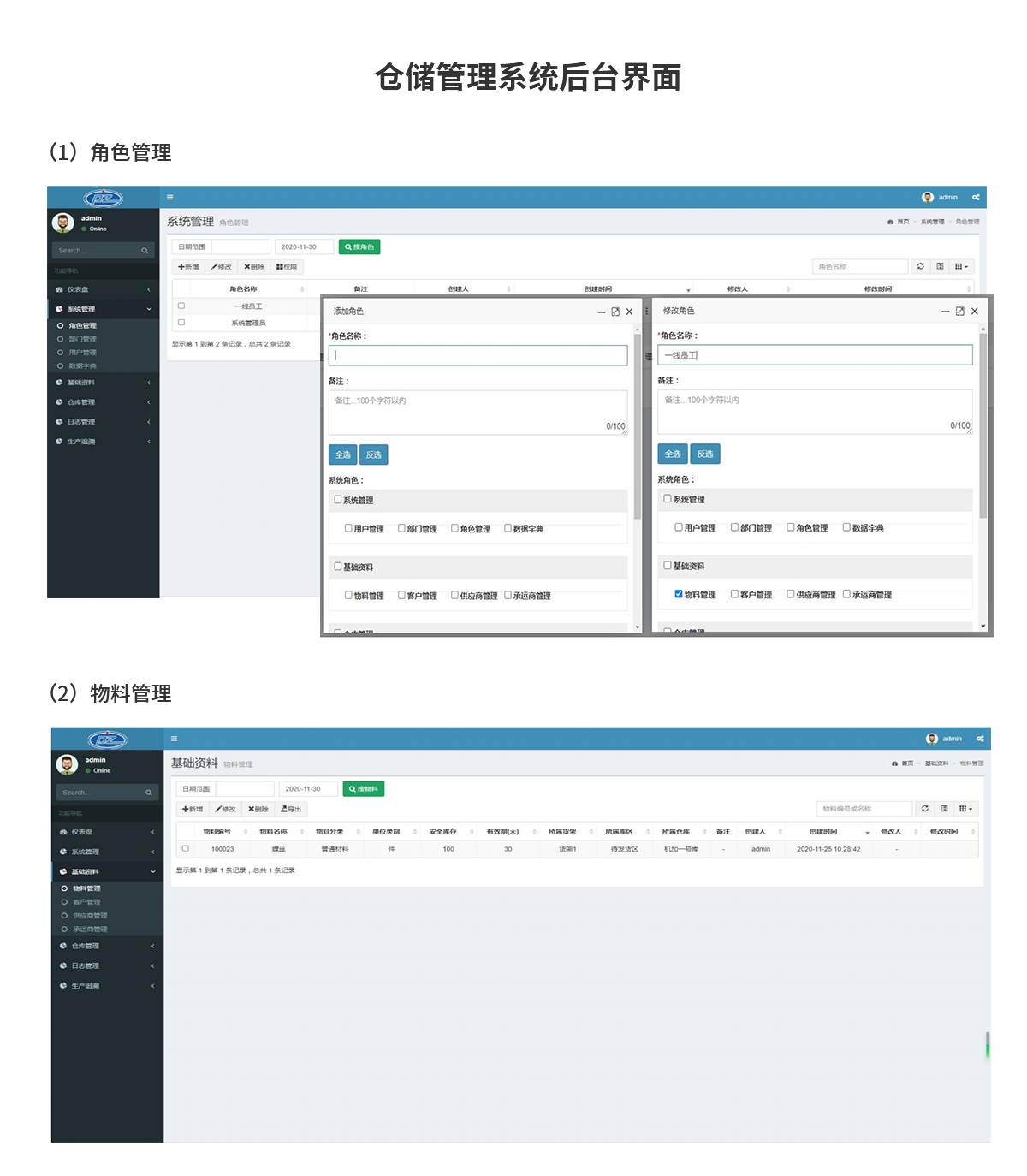Open columns dropdown right of 角色名称 search
Viewport: 1027px width, 1176px height.
961,266
